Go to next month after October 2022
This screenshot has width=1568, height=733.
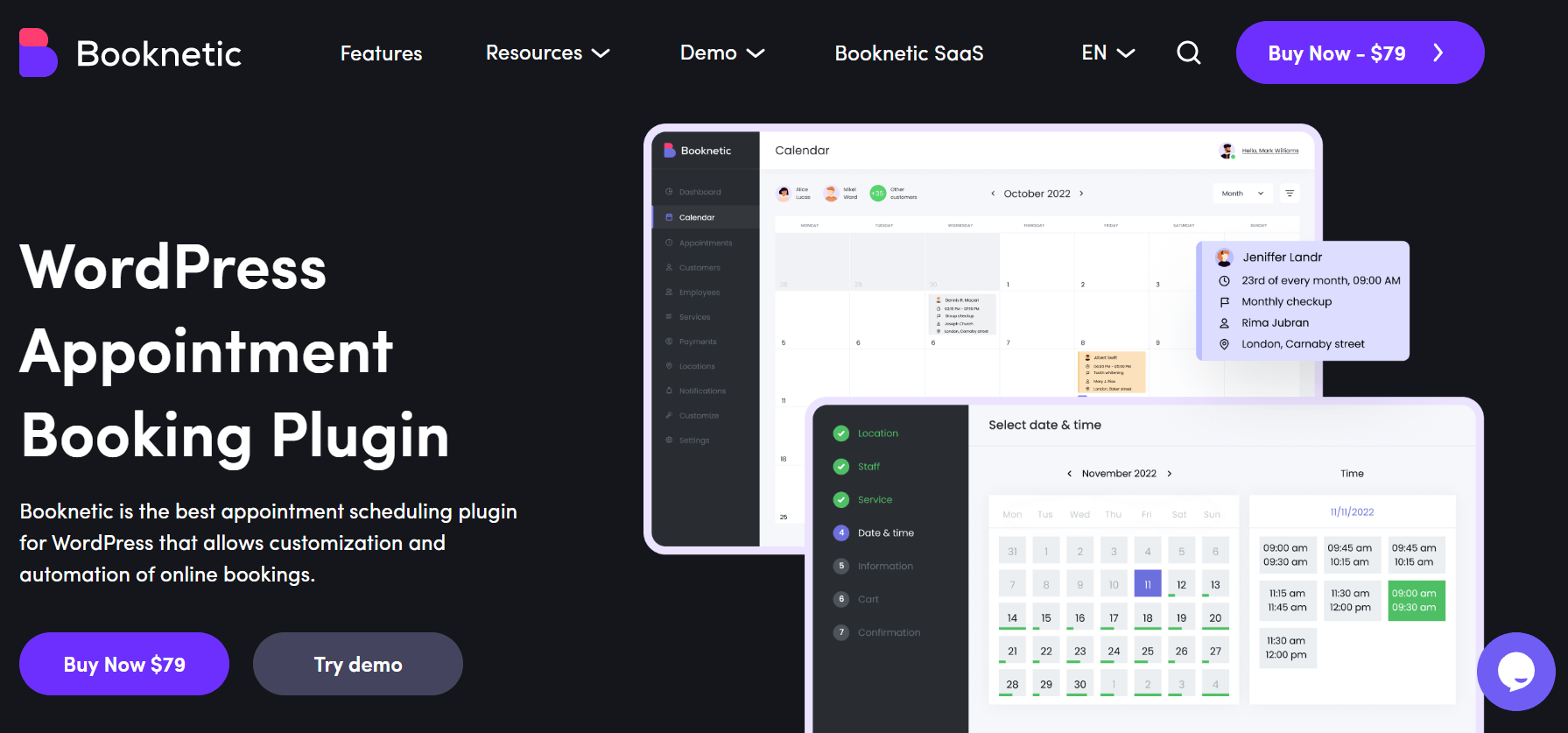tap(1081, 194)
